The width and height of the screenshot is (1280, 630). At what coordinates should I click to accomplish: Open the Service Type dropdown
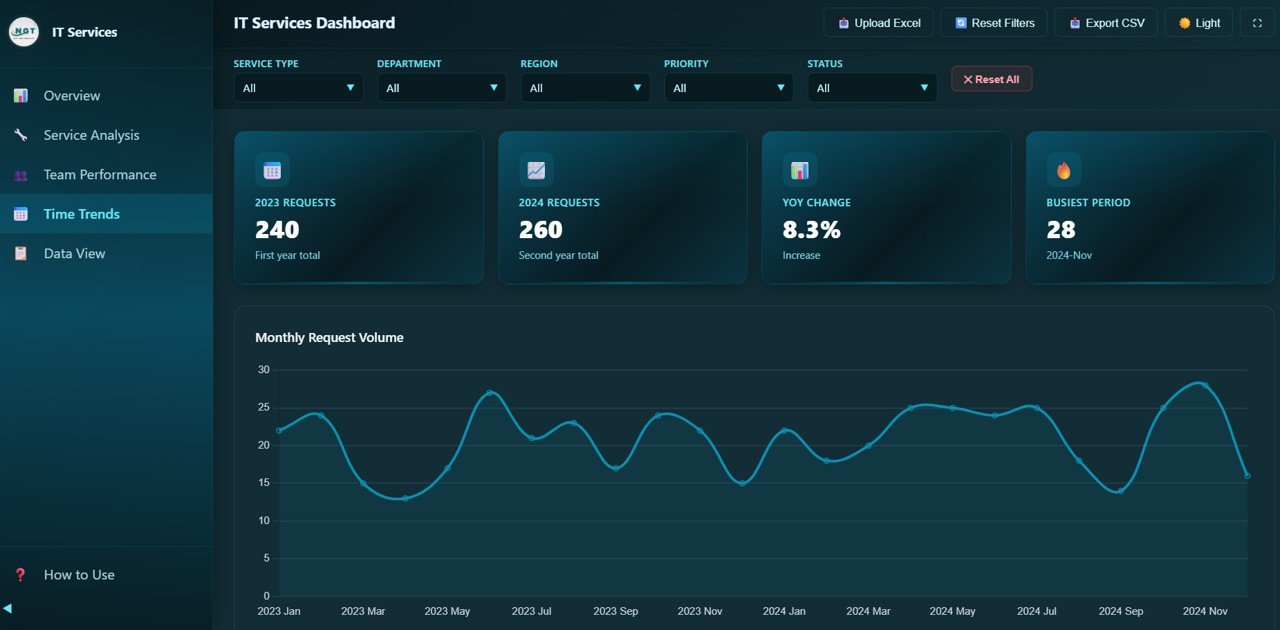click(x=297, y=87)
